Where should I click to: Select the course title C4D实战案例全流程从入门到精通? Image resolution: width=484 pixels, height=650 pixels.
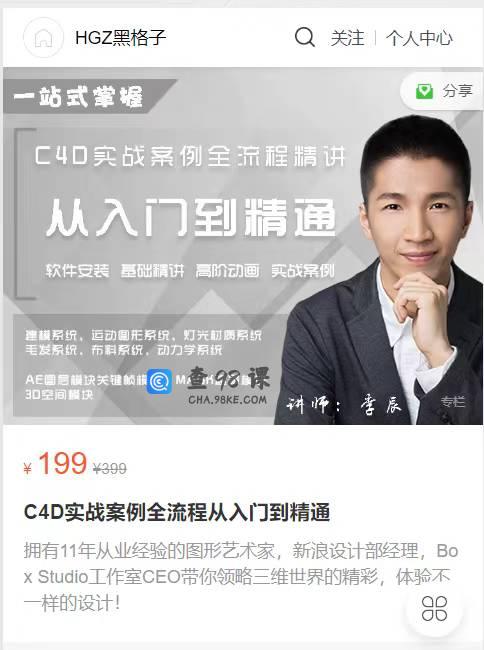coord(177,512)
